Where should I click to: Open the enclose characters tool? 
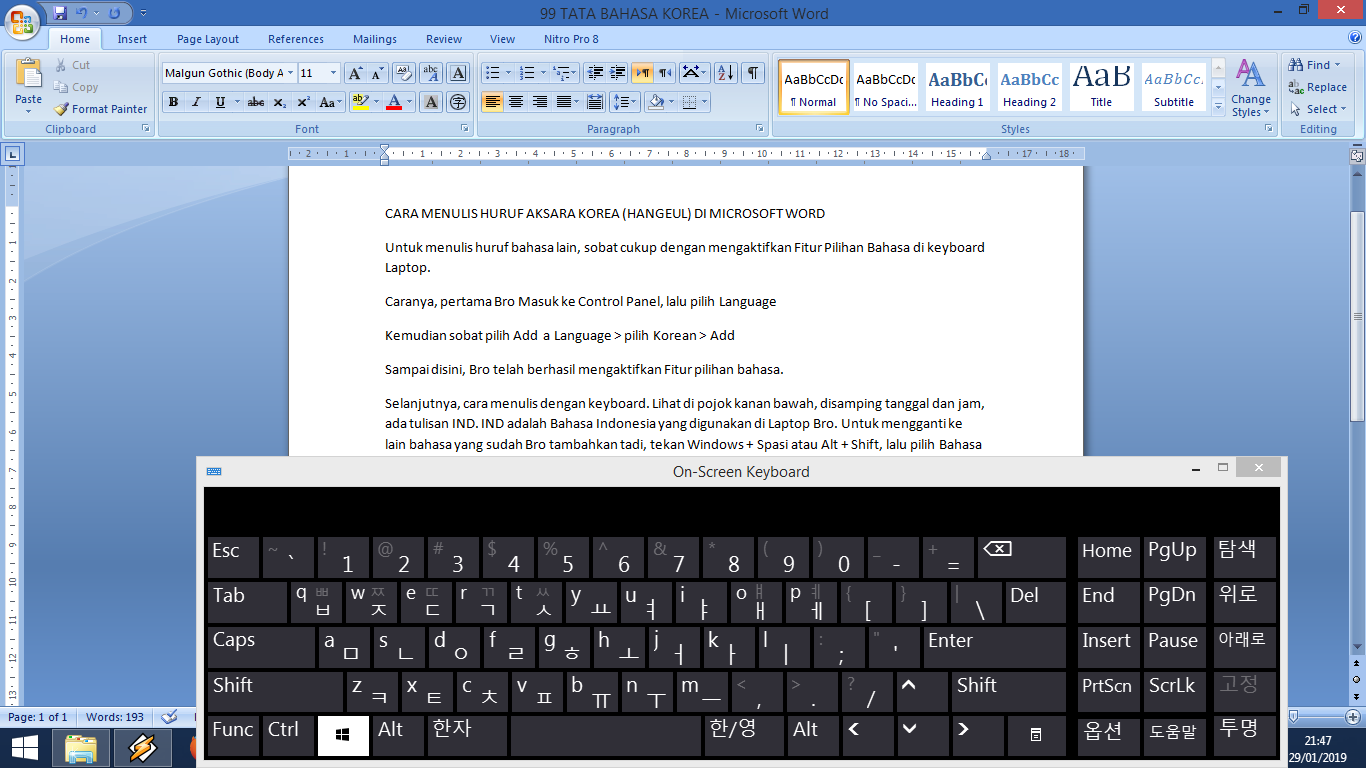tap(458, 102)
